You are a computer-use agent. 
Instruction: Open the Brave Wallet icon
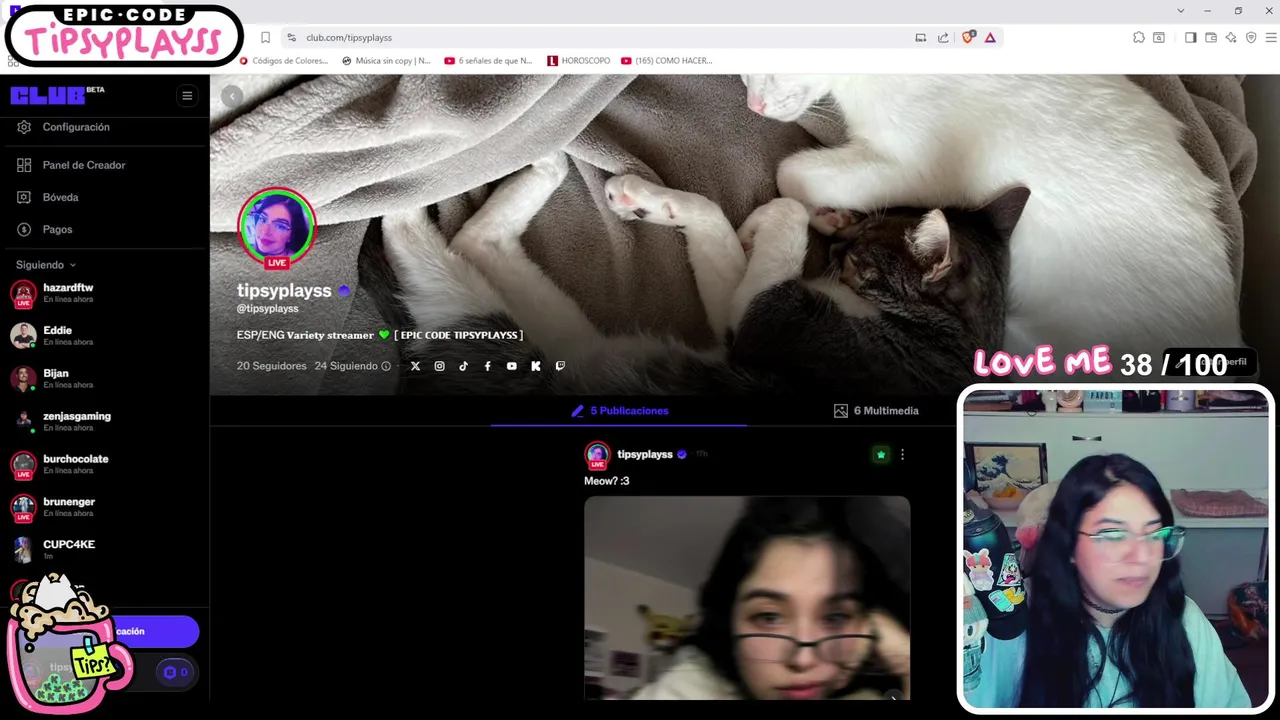pyautogui.click(x=1211, y=38)
